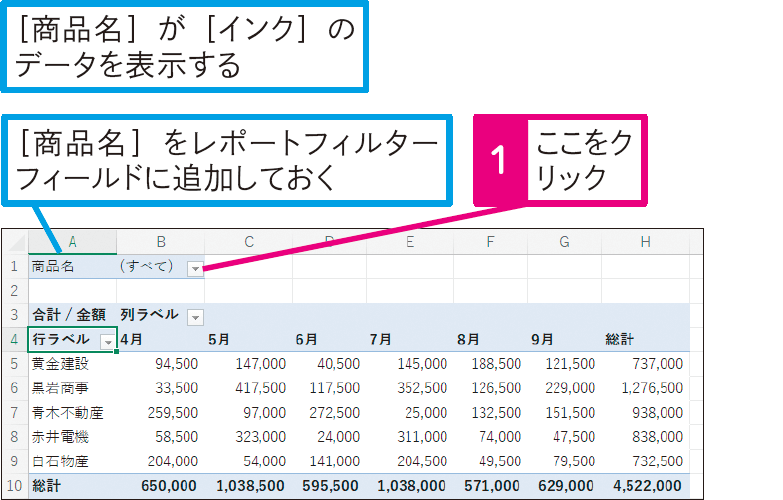This screenshot has height=500, width=783.
Task: Select the 青木不動産 row label cell
Action: pos(66,413)
